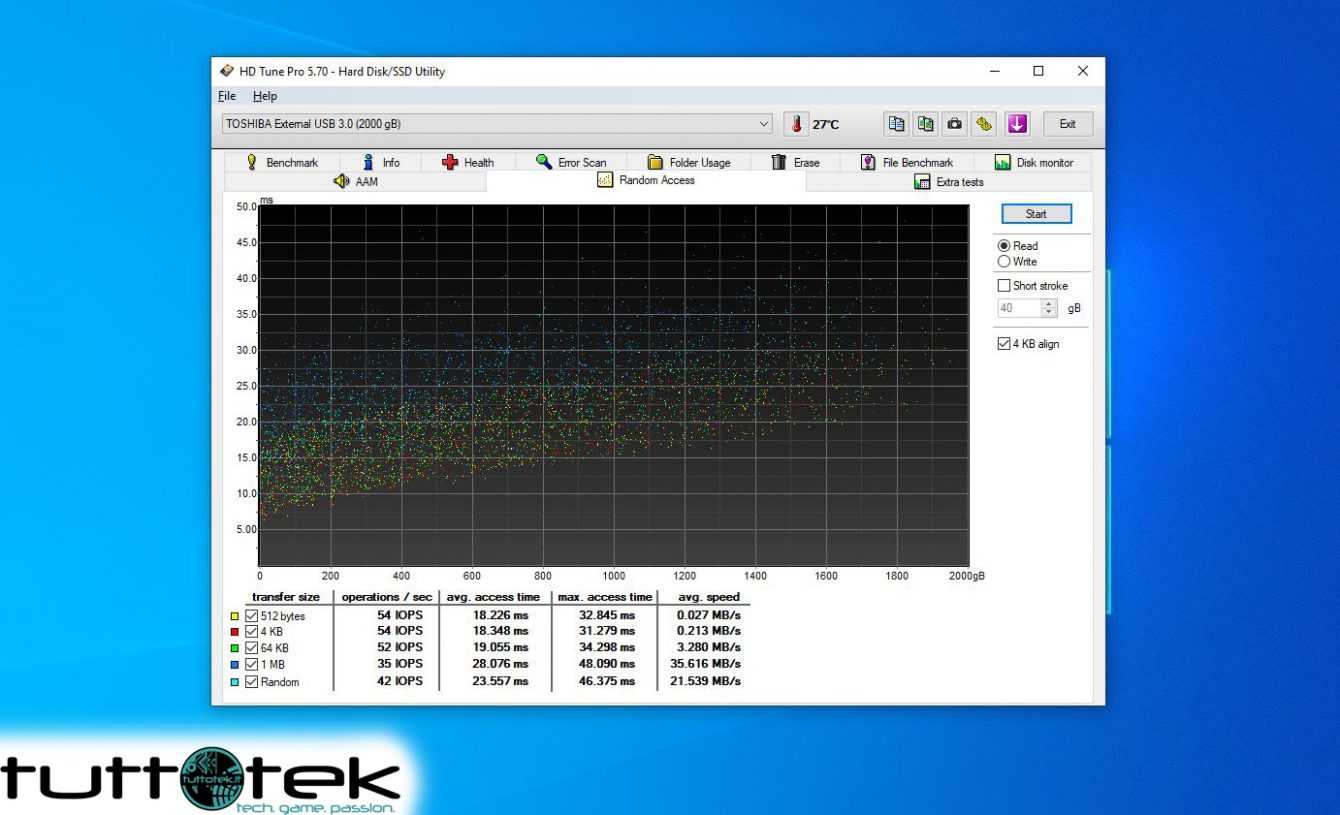The width and height of the screenshot is (1340, 815).
Task: Toggle the 4 KB align checkbox
Action: tap(1004, 344)
